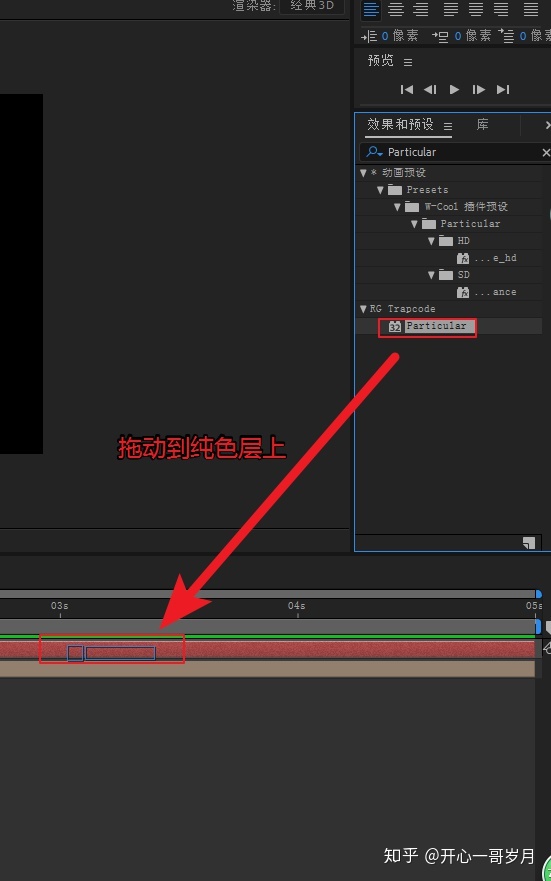Select justify last line left icon
The height and width of the screenshot is (881, 551).
click(450, 10)
